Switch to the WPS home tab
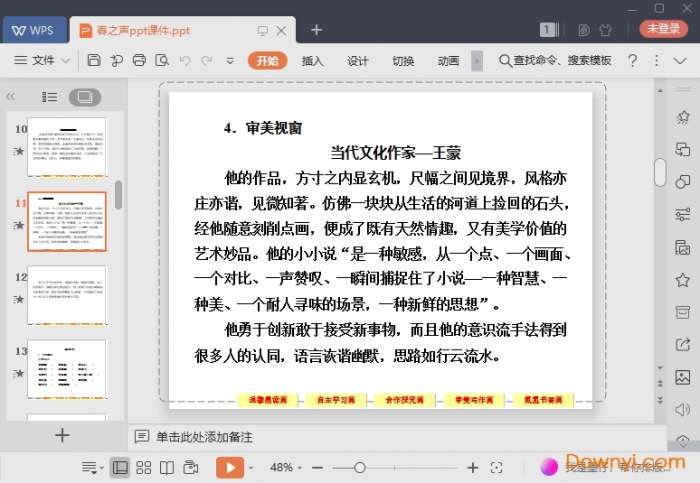Viewport: 700px width, 483px height. click(x=35, y=30)
